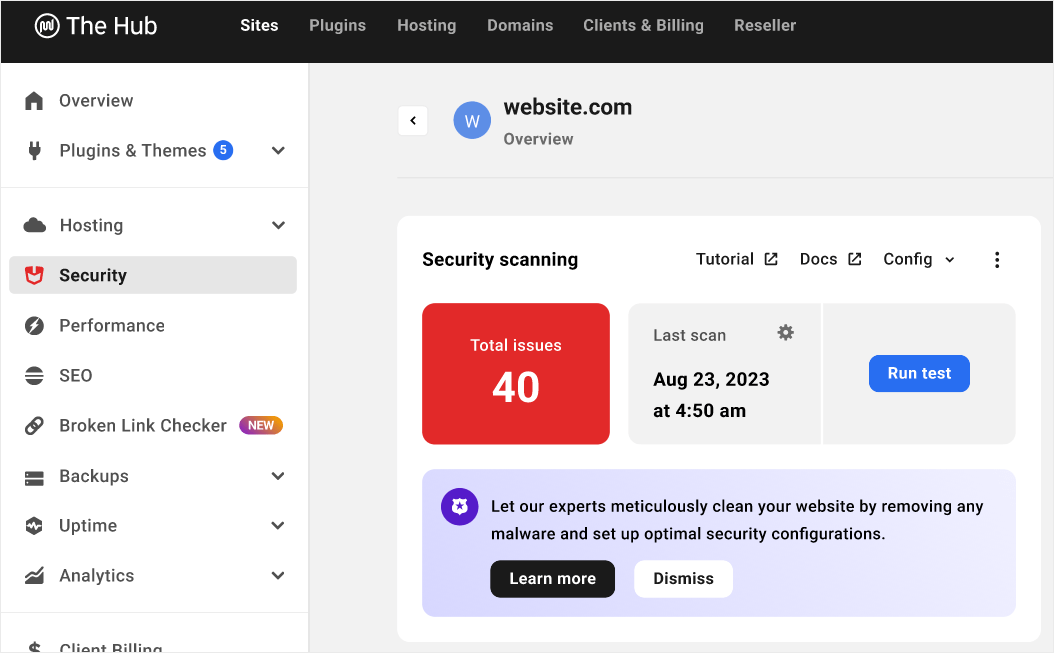Dismiss the expert cleanup banner

(x=683, y=578)
